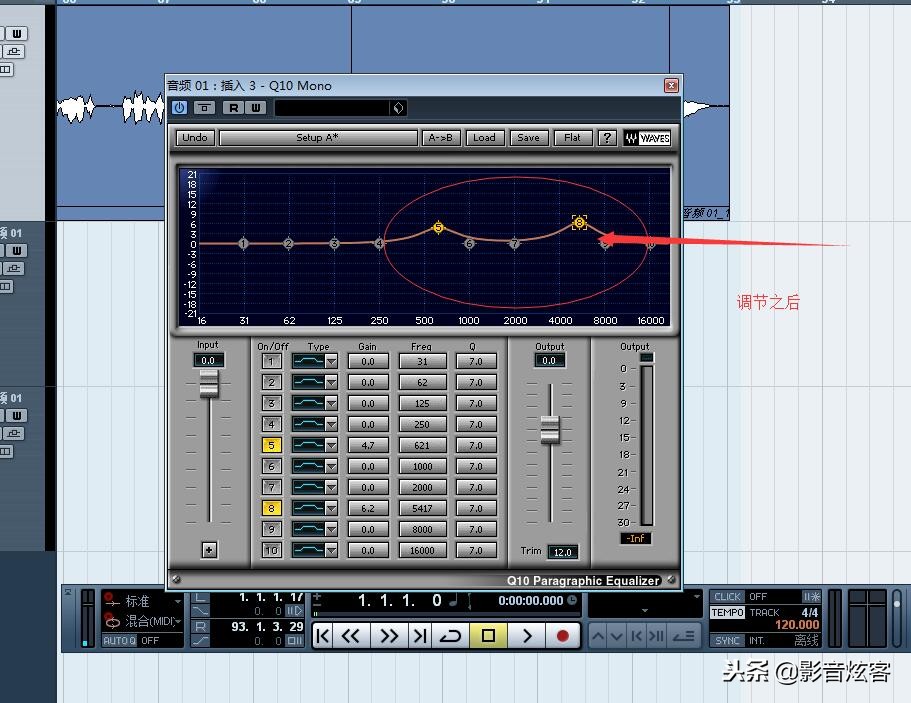The image size is (911, 703).
Task: Select EQ node 8 on the graph
Action: (x=579, y=223)
